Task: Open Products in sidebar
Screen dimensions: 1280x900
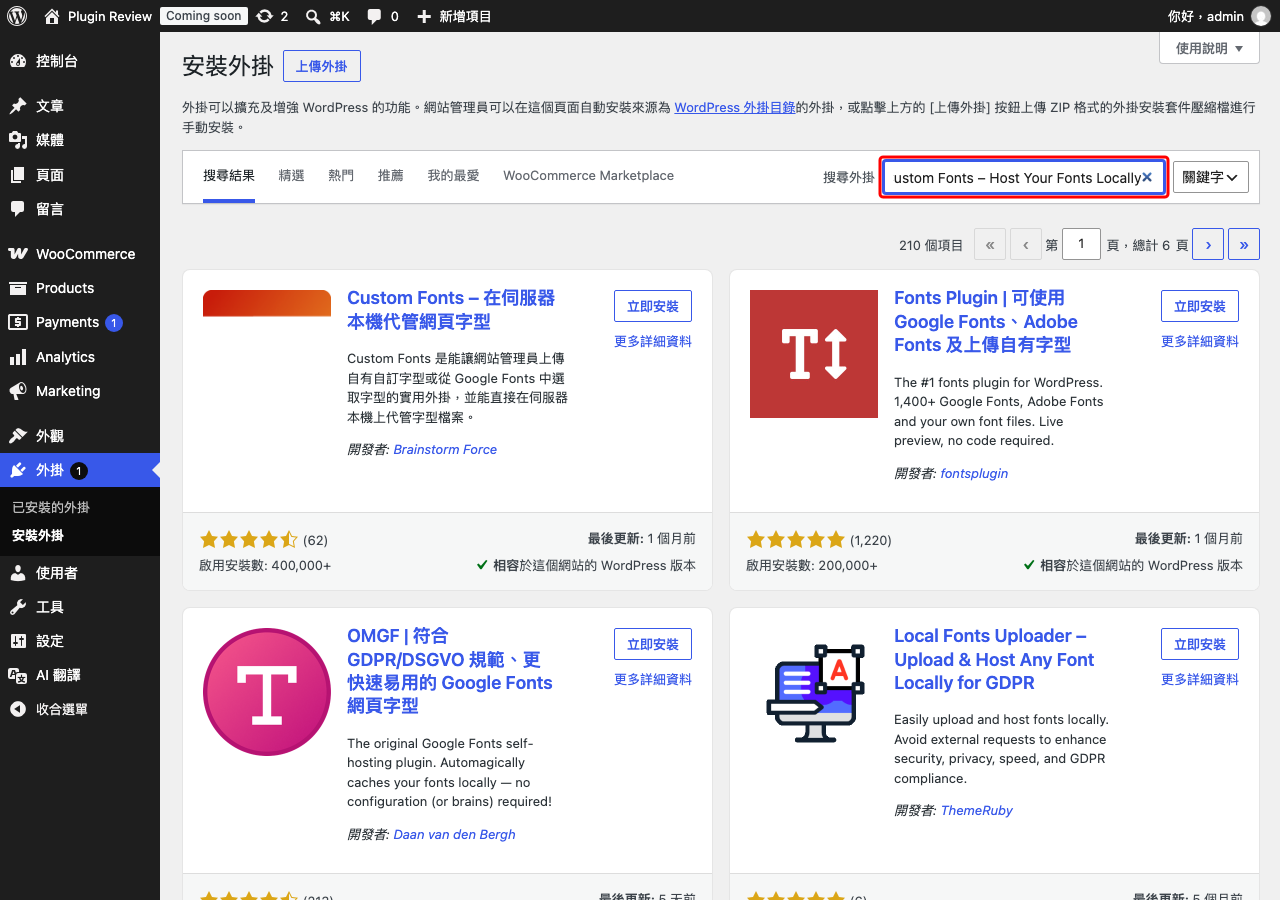Action: tap(80, 288)
